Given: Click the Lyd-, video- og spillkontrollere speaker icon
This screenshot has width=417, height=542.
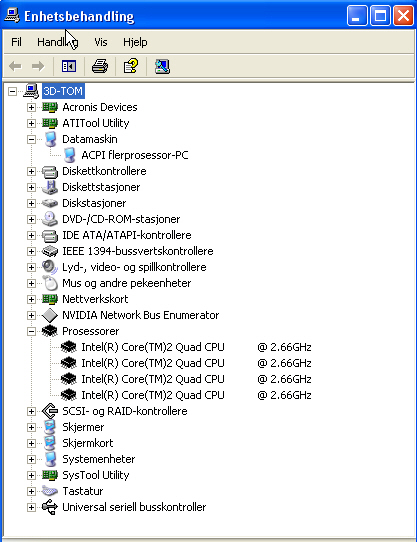Looking at the screenshot, I should [x=50, y=267].
